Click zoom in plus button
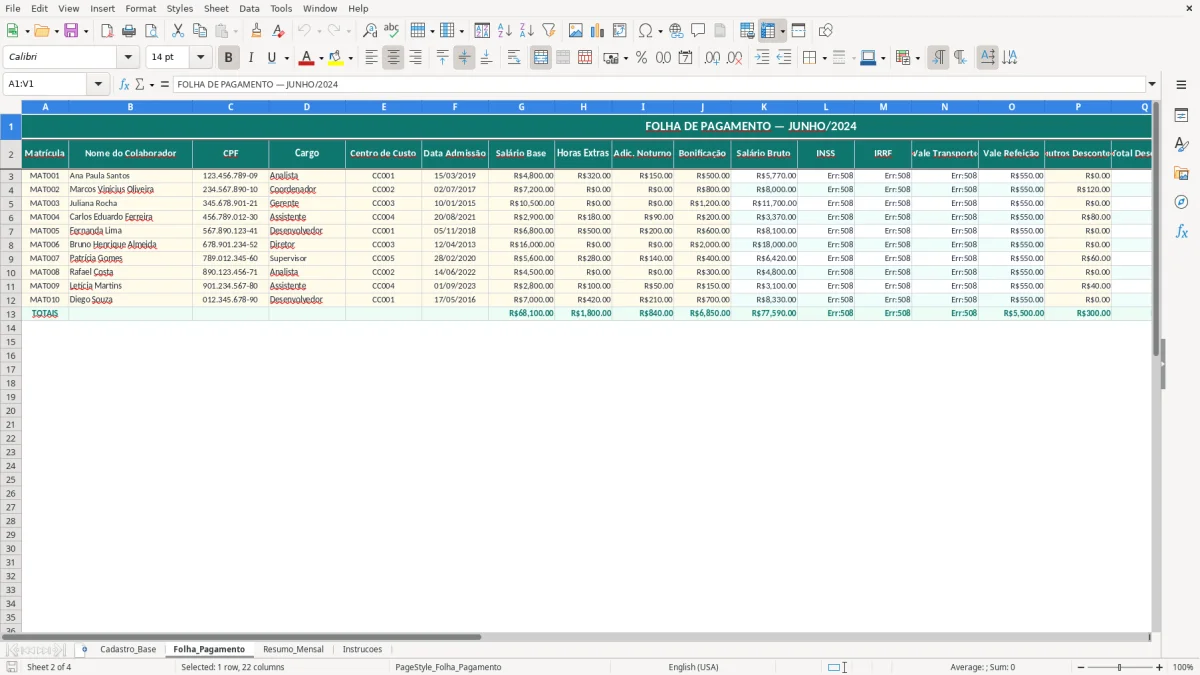Viewport: 1200px width, 675px height. 1159,667
